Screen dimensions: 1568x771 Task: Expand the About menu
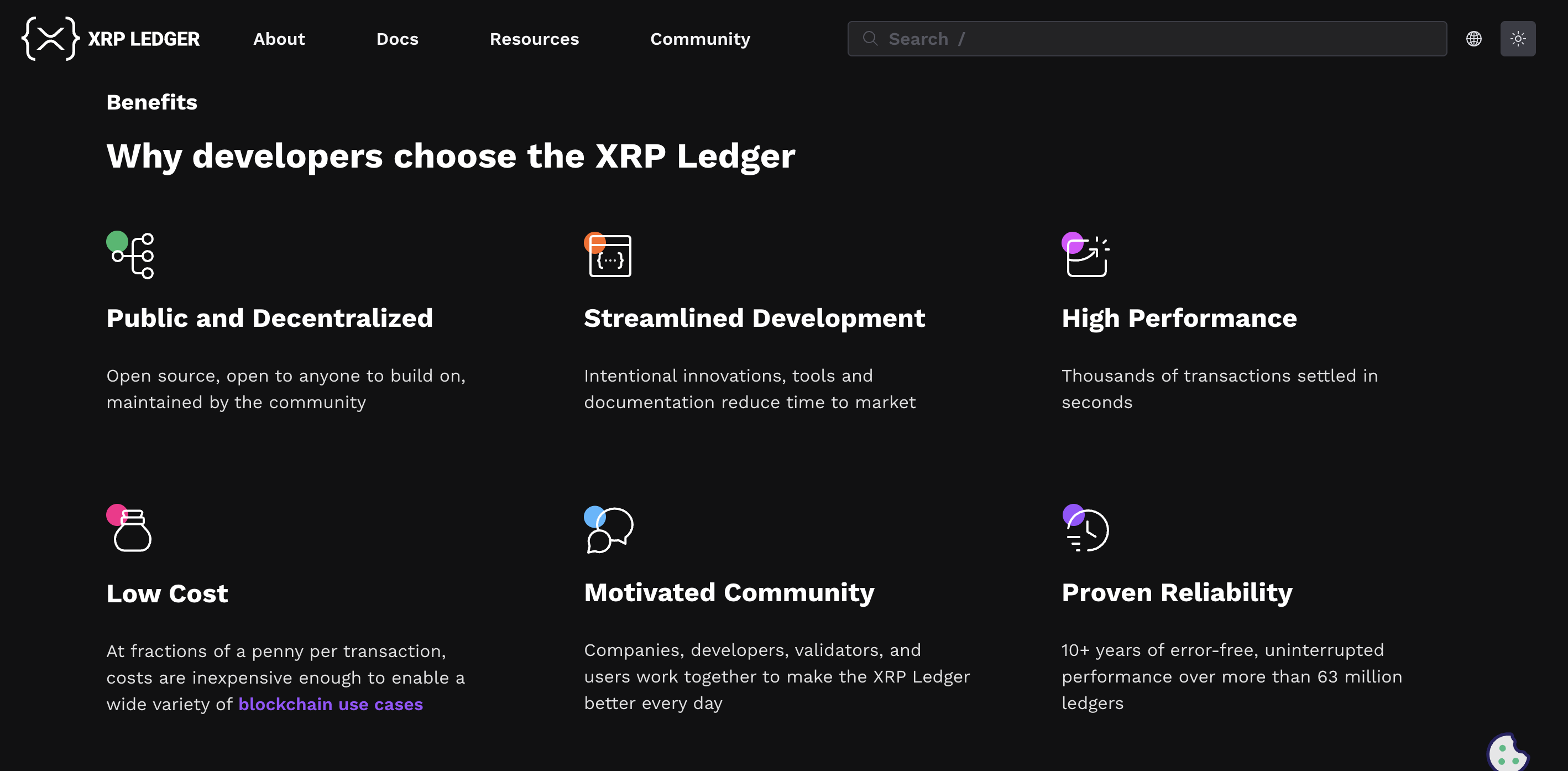(x=279, y=39)
